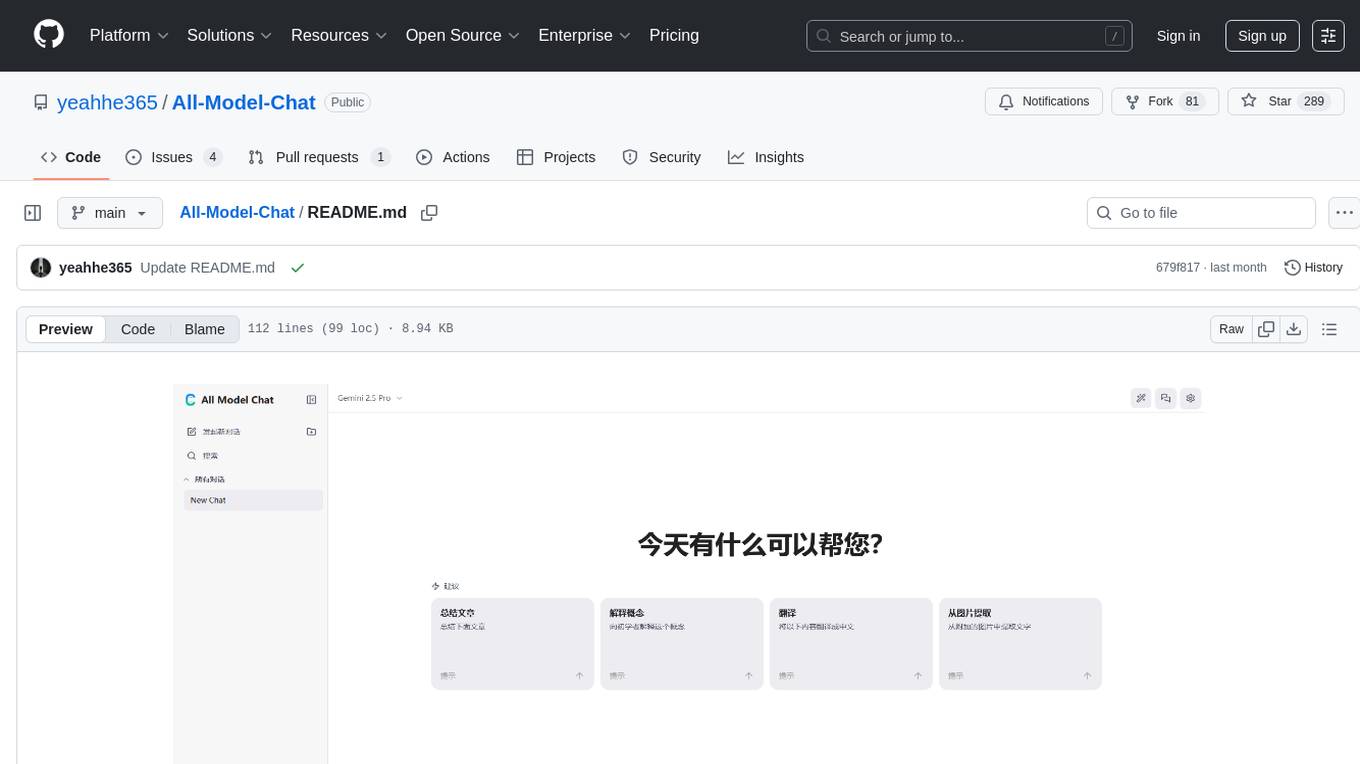
Task: Expand the Platform menu
Action: (x=129, y=35)
